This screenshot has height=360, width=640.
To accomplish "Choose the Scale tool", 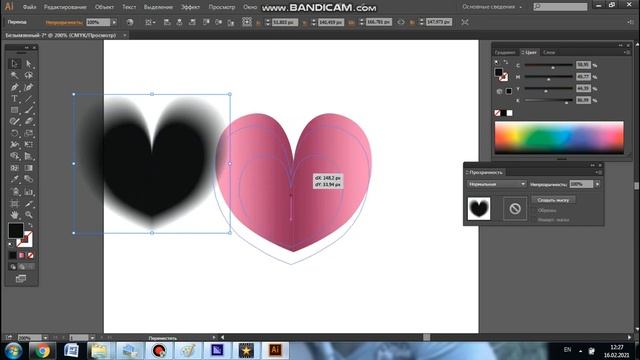I will pos(29,133).
